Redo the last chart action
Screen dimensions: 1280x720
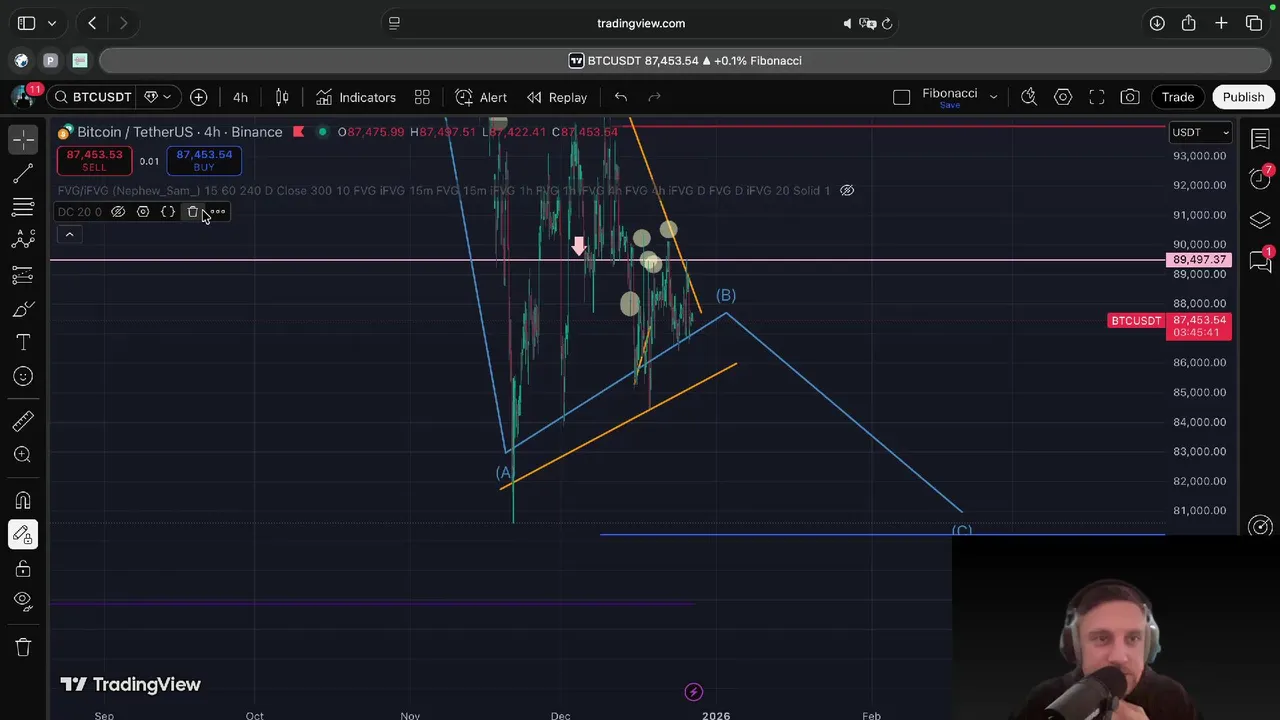(x=655, y=97)
